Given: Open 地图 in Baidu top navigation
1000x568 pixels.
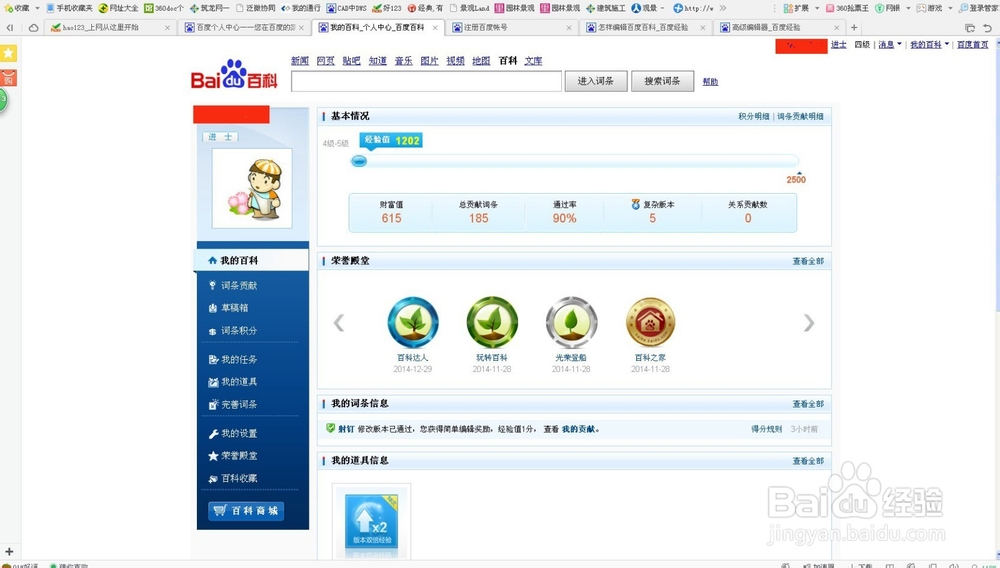Looking at the screenshot, I should 481,61.
